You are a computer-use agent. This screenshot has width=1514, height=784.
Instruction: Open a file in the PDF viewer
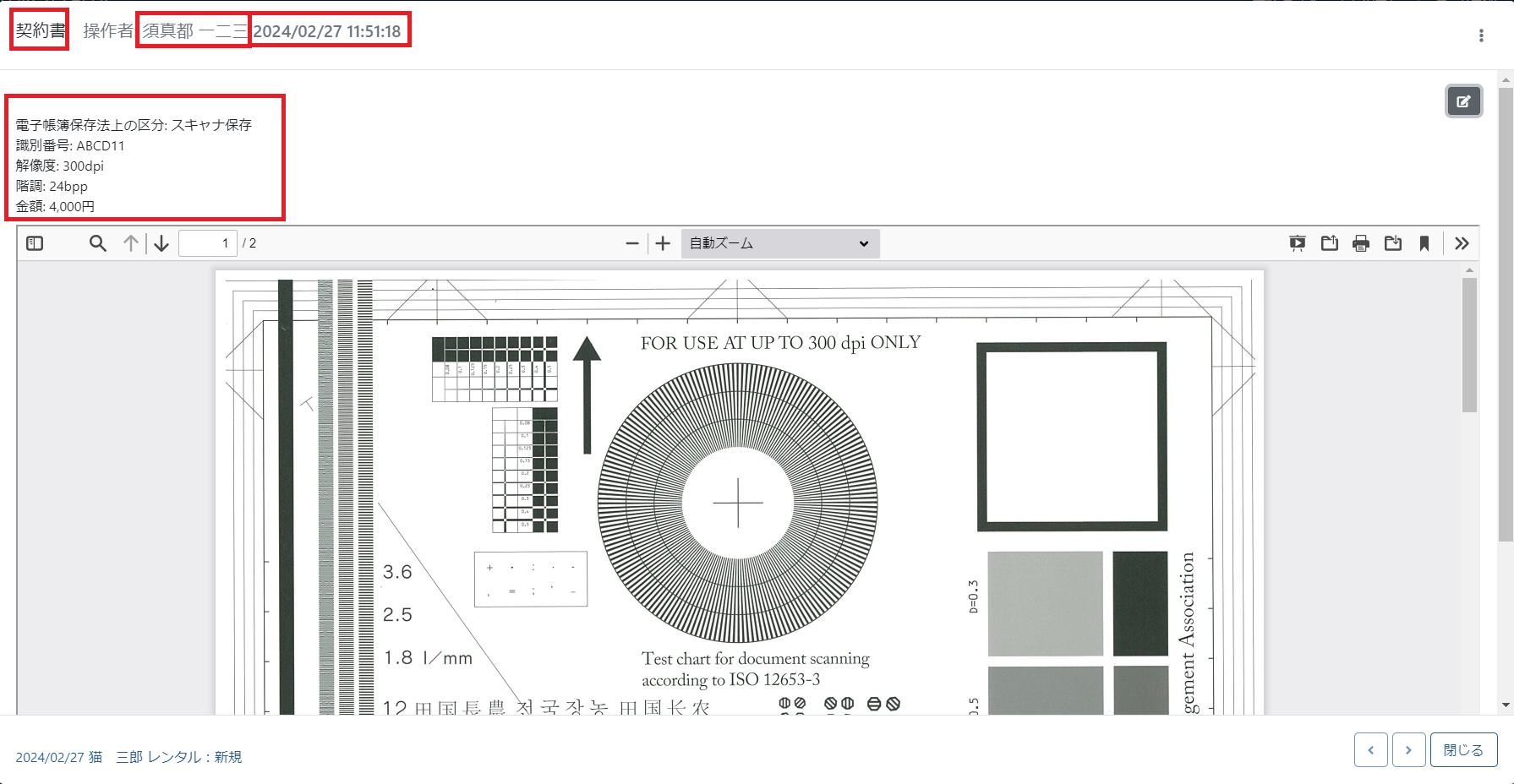click(1329, 243)
